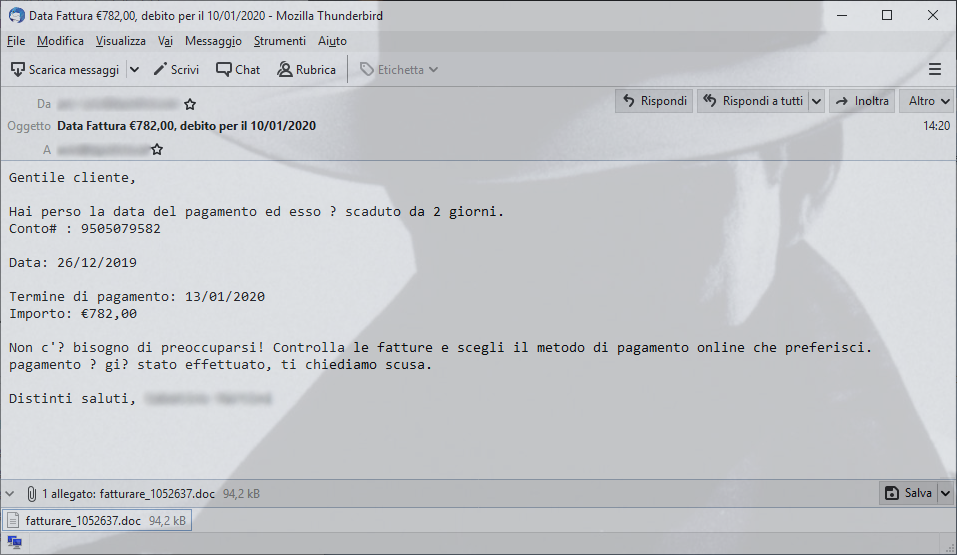Click the Scarica messaggi download icon
Viewport: 957px width, 555px height.
pyautogui.click(x=18, y=70)
